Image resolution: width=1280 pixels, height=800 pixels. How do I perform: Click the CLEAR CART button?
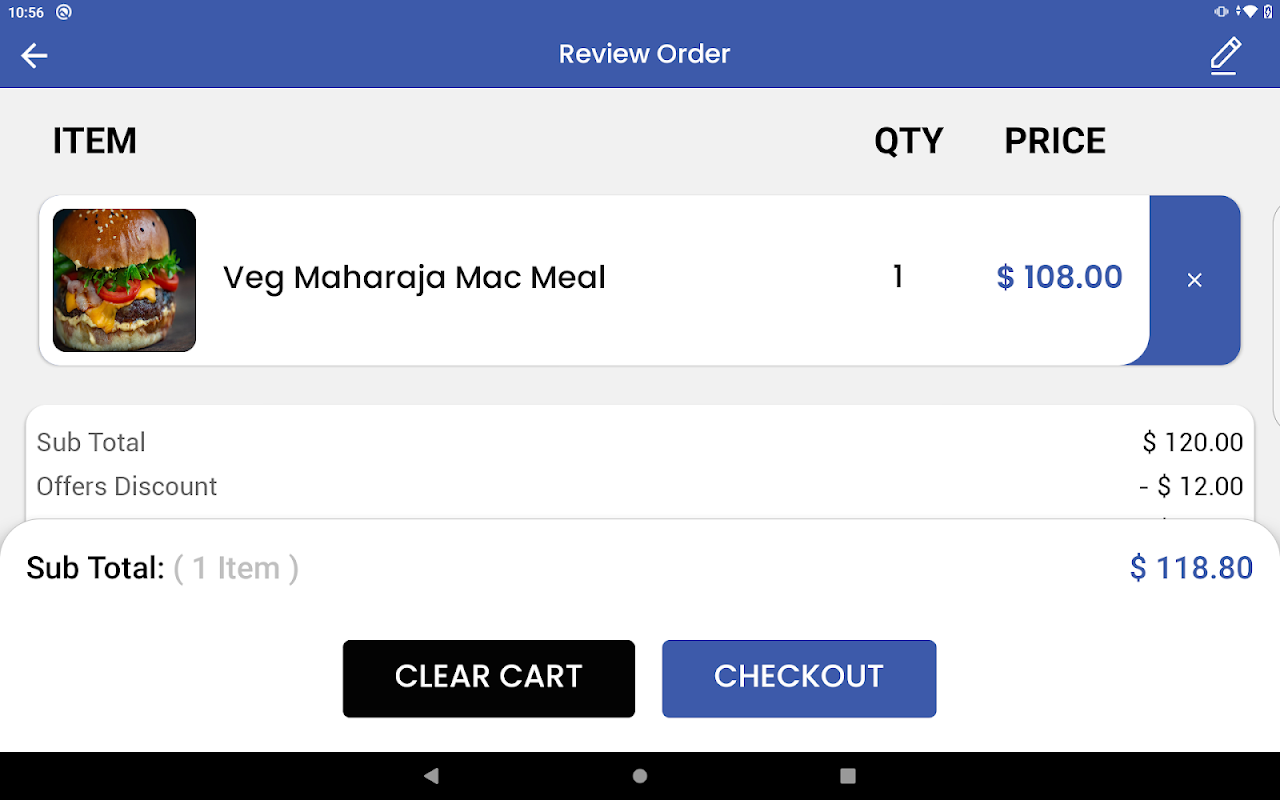(489, 678)
